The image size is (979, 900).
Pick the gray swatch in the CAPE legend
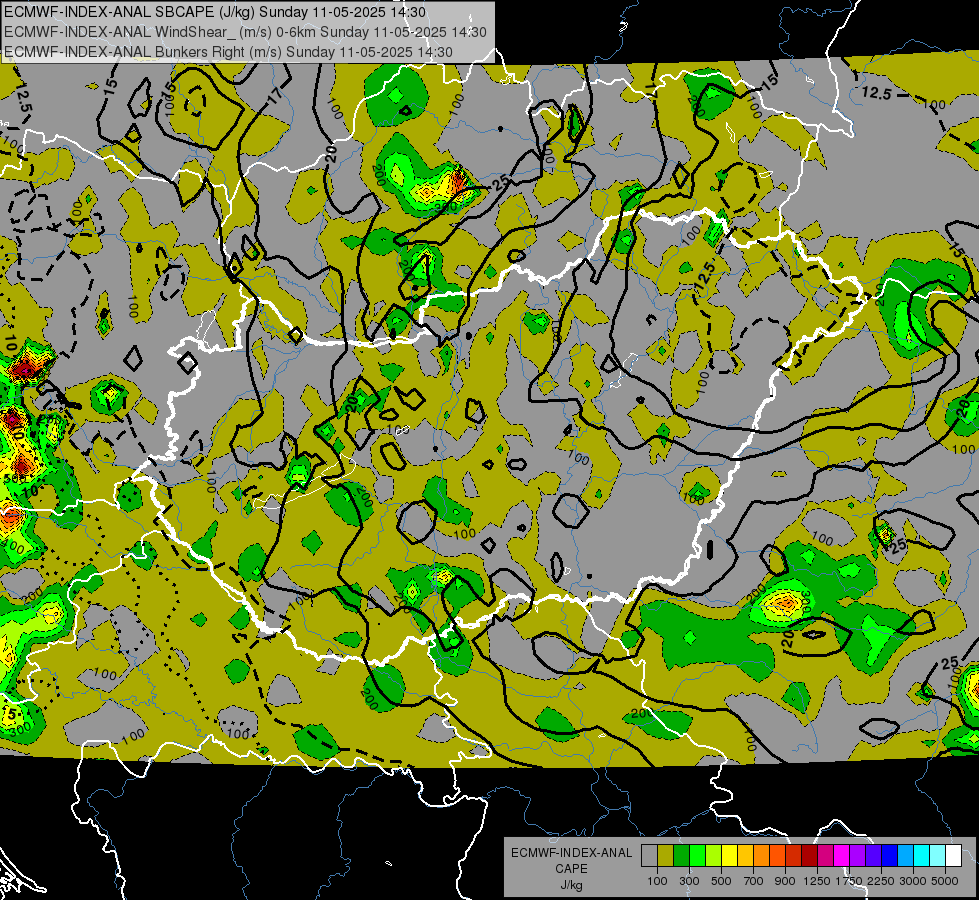649,856
